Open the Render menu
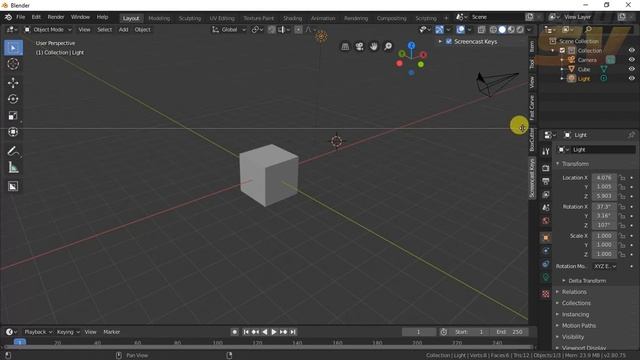The image size is (640, 360). click(x=56, y=17)
